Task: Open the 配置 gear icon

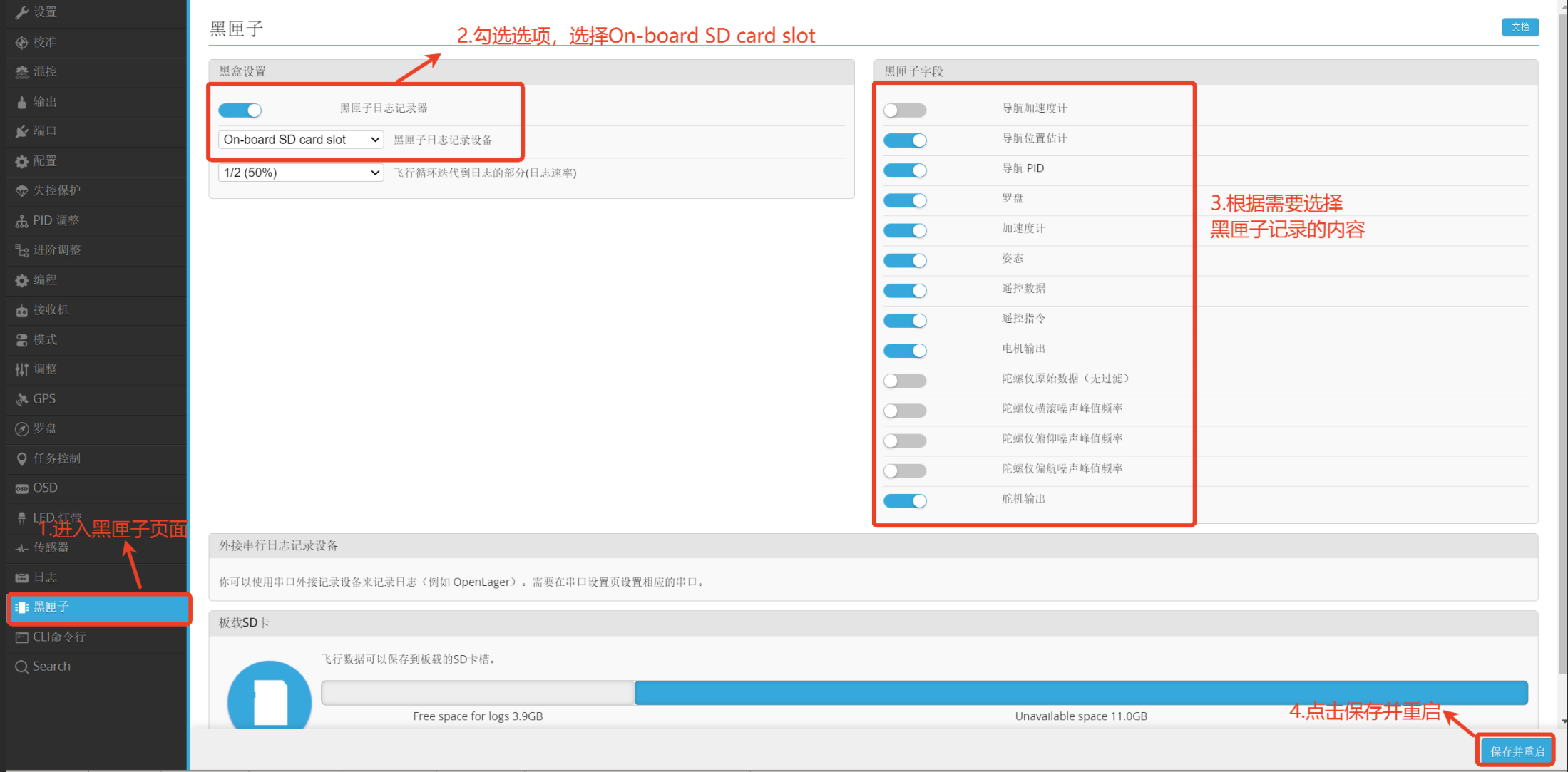Action: click(22, 161)
